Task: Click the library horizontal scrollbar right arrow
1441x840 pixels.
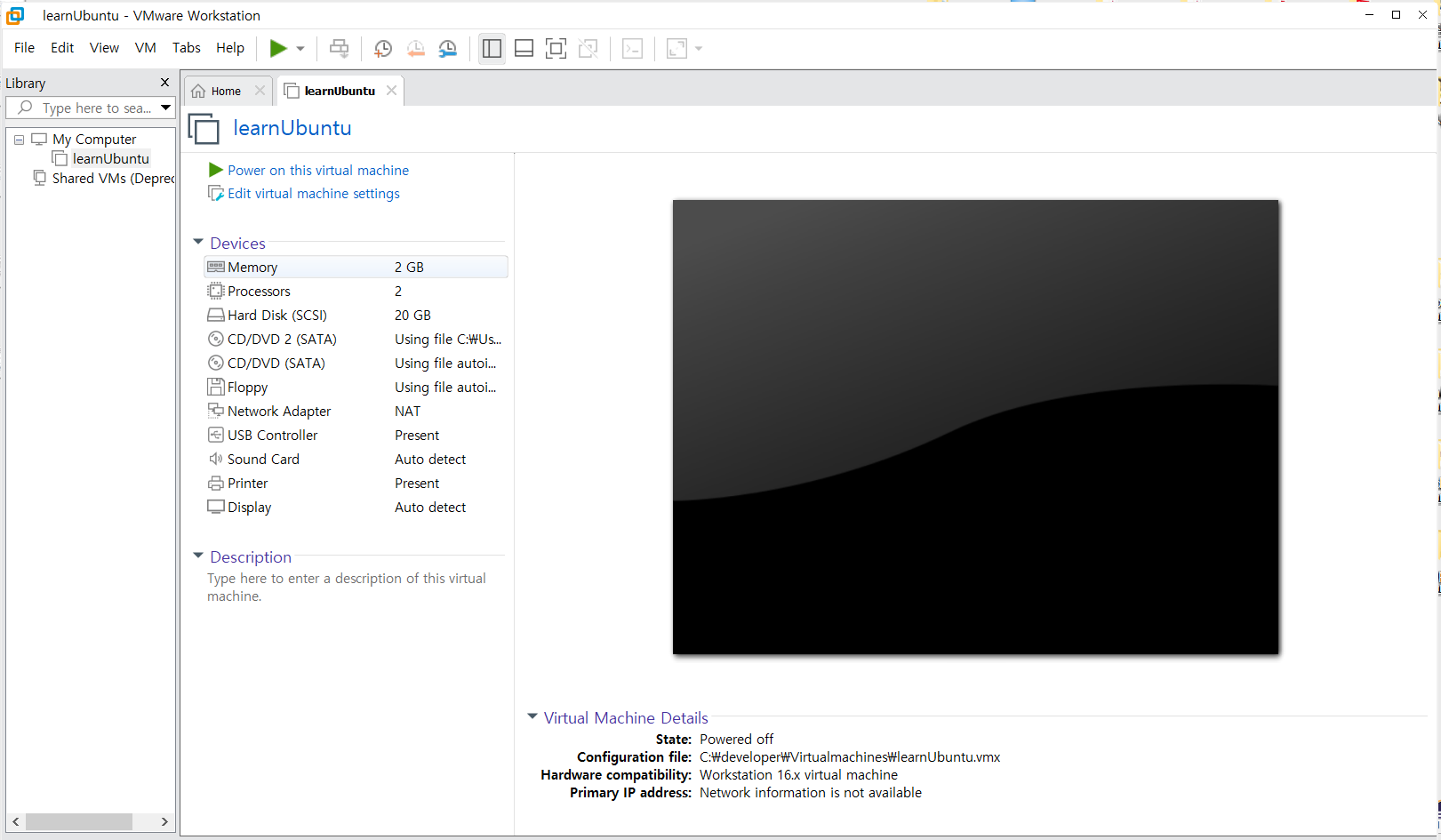Action: tap(164, 822)
